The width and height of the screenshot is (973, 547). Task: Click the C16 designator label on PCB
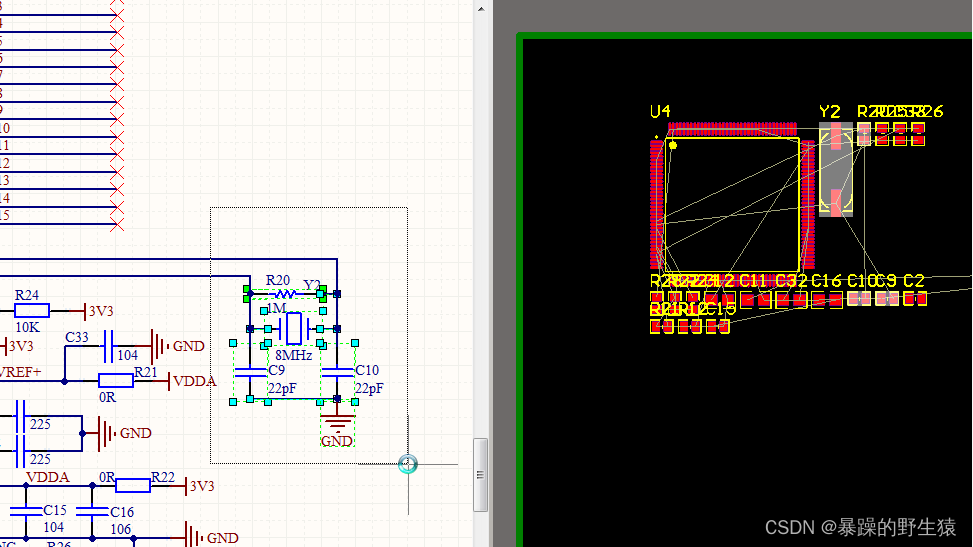click(x=826, y=281)
